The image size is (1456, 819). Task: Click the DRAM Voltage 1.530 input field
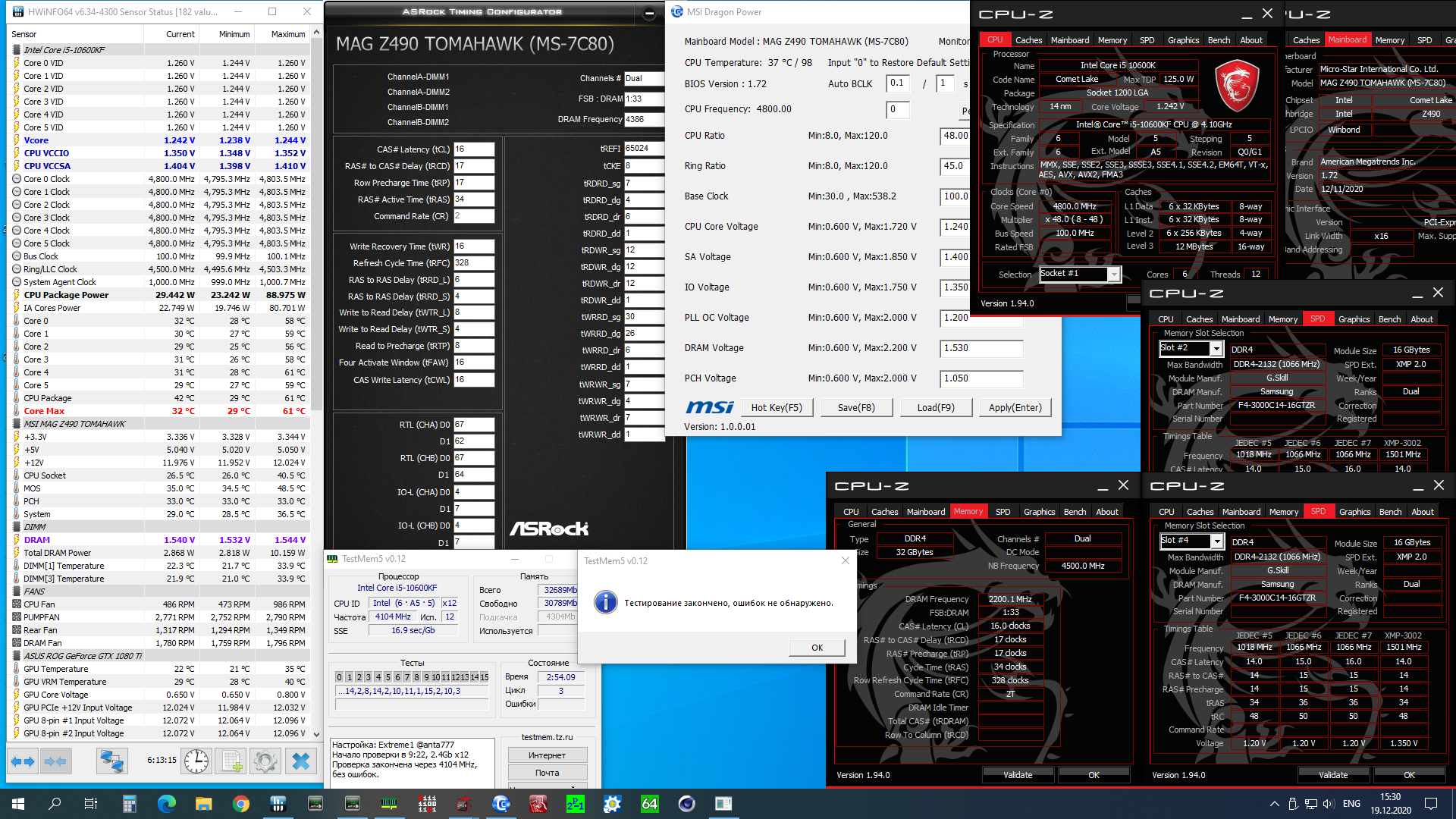pos(981,348)
